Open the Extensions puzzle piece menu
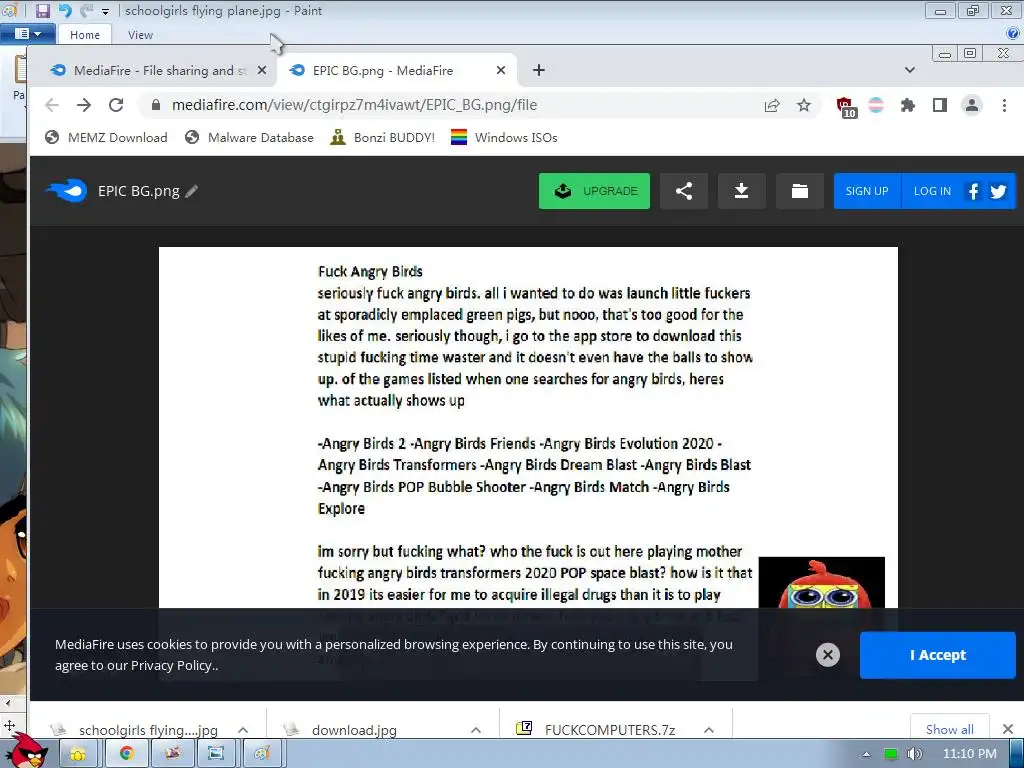Image resolution: width=1024 pixels, height=768 pixels. pos(908,105)
